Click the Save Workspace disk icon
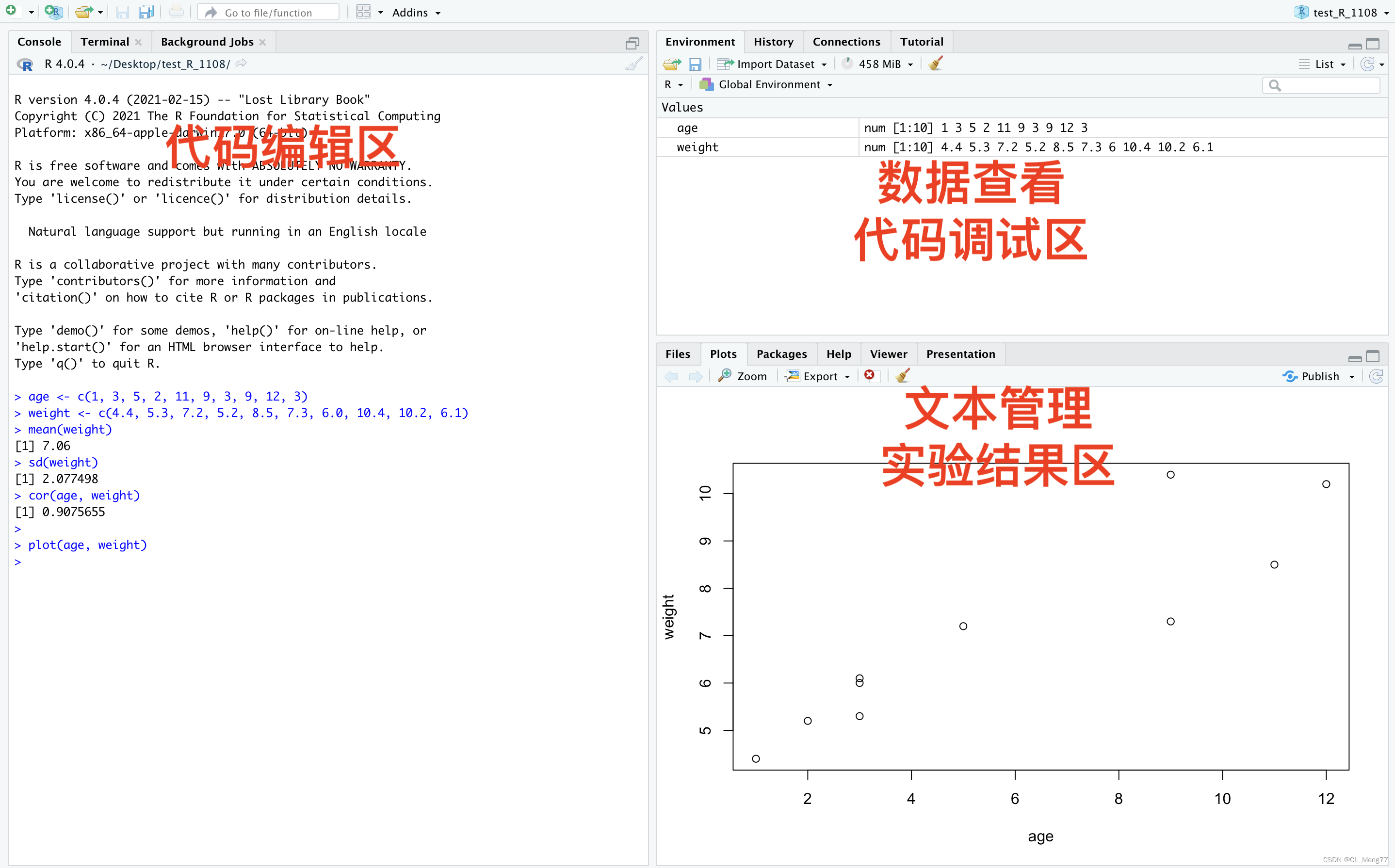Image resolution: width=1395 pixels, height=868 pixels. tap(695, 64)
